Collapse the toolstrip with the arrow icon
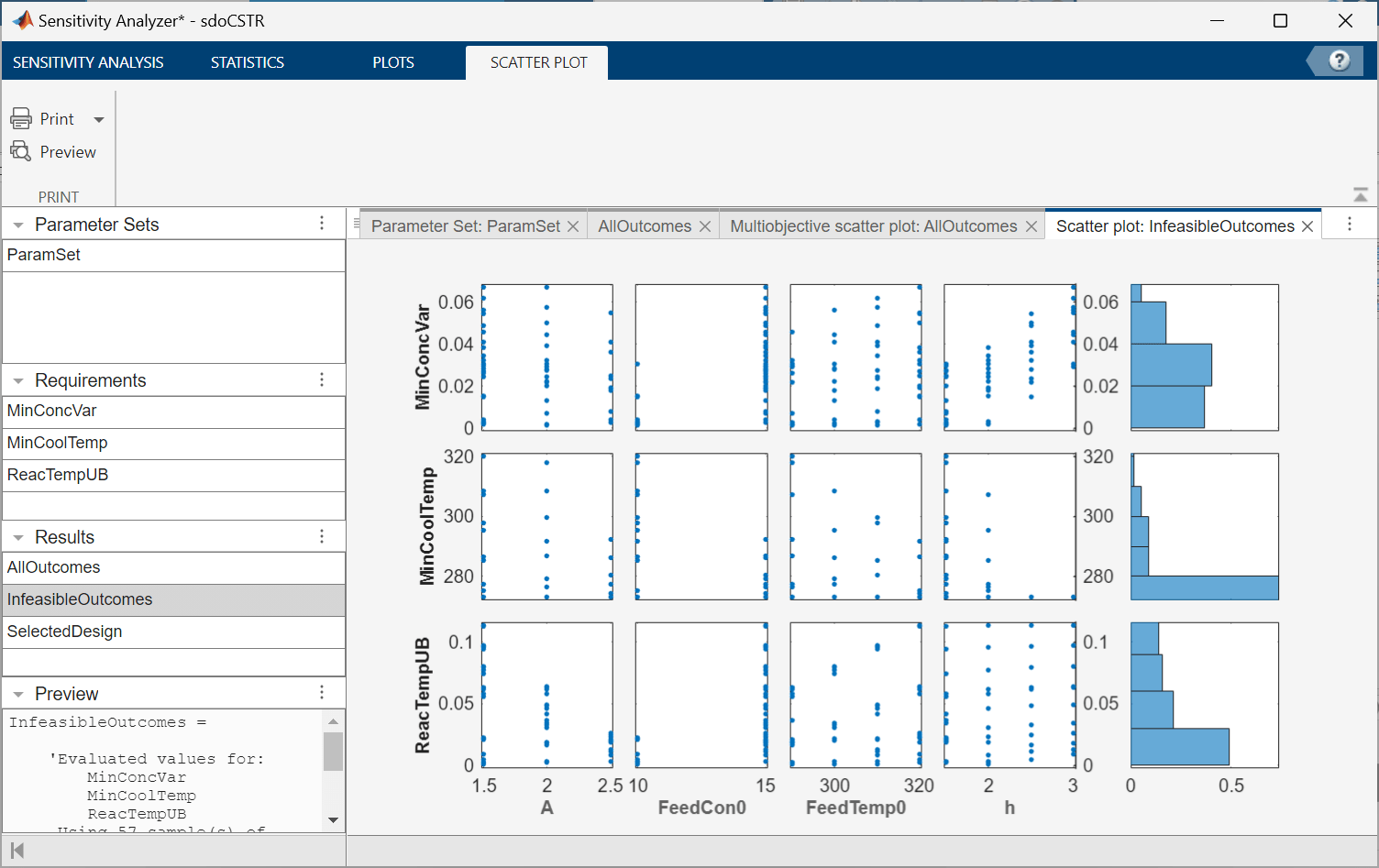The height and width of the screenshot is (868, 1379). [1361, 195]
